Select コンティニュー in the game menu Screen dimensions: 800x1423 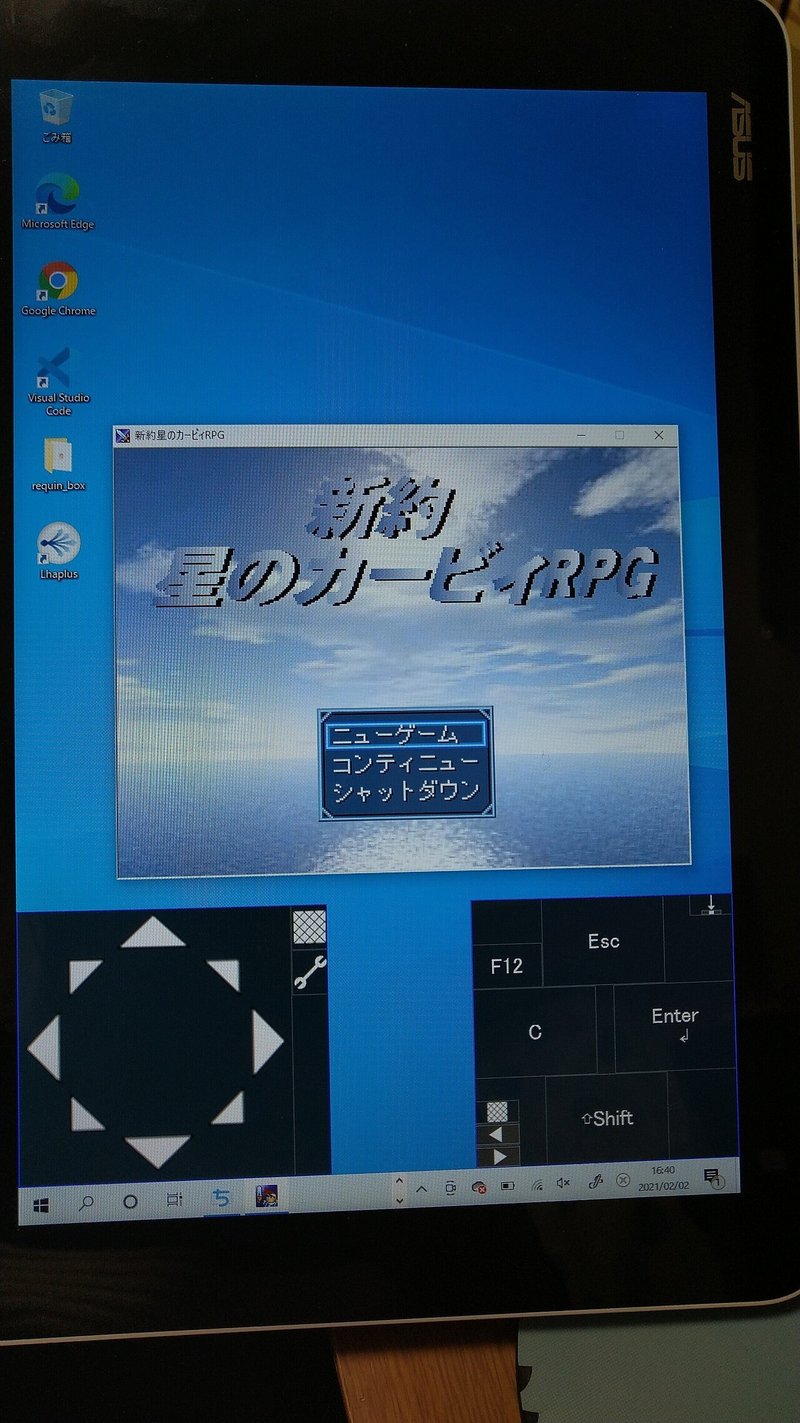[405, 763]
